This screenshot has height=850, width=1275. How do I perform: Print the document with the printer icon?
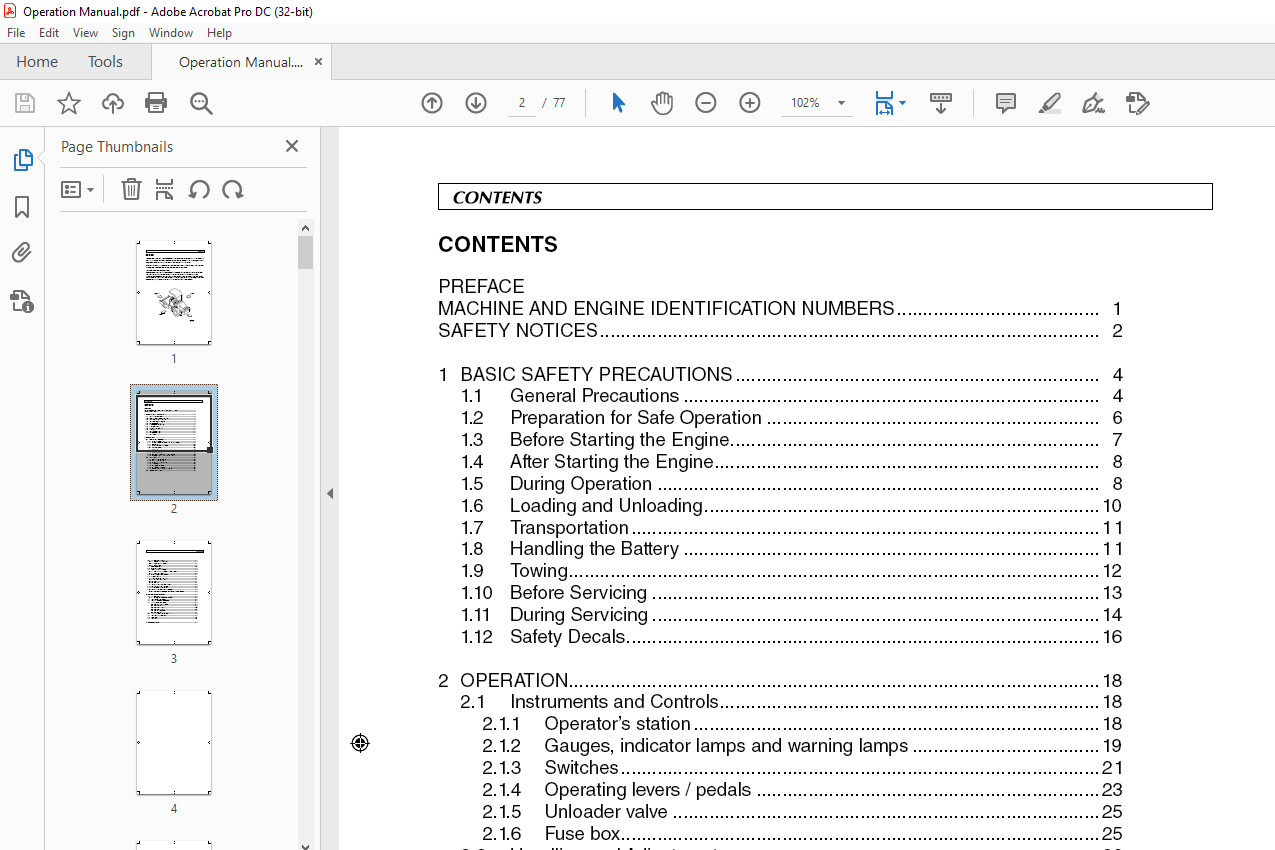156,103
